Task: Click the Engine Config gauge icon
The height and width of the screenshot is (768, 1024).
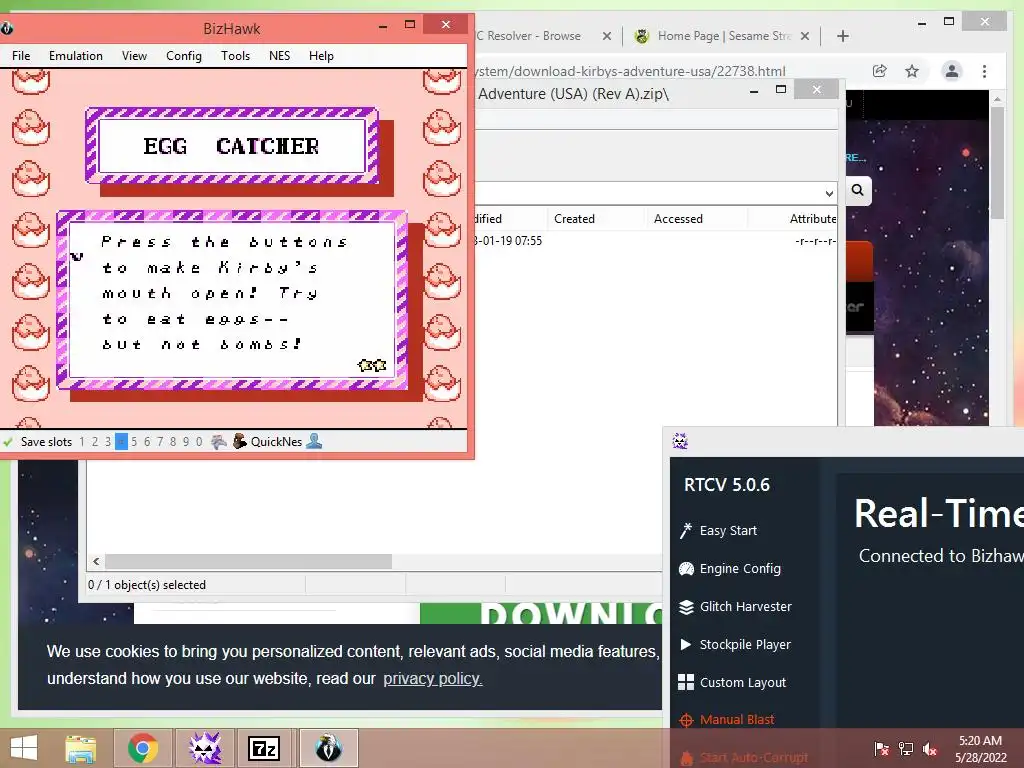Action: coord(686,569)
